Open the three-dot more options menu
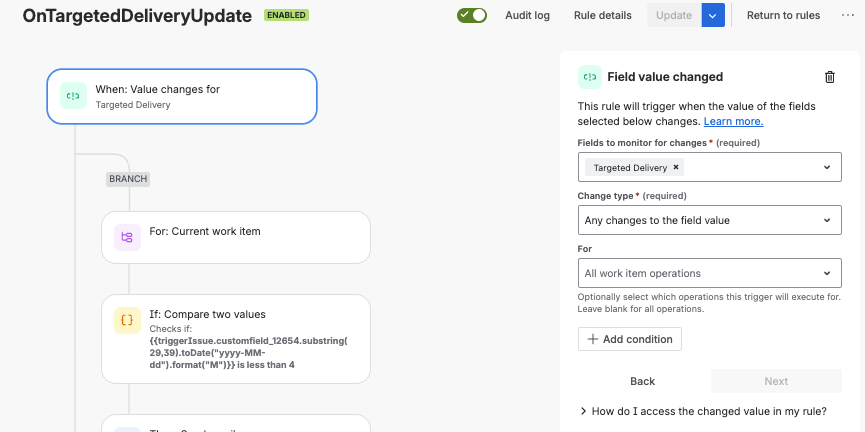 coord(848,15)
